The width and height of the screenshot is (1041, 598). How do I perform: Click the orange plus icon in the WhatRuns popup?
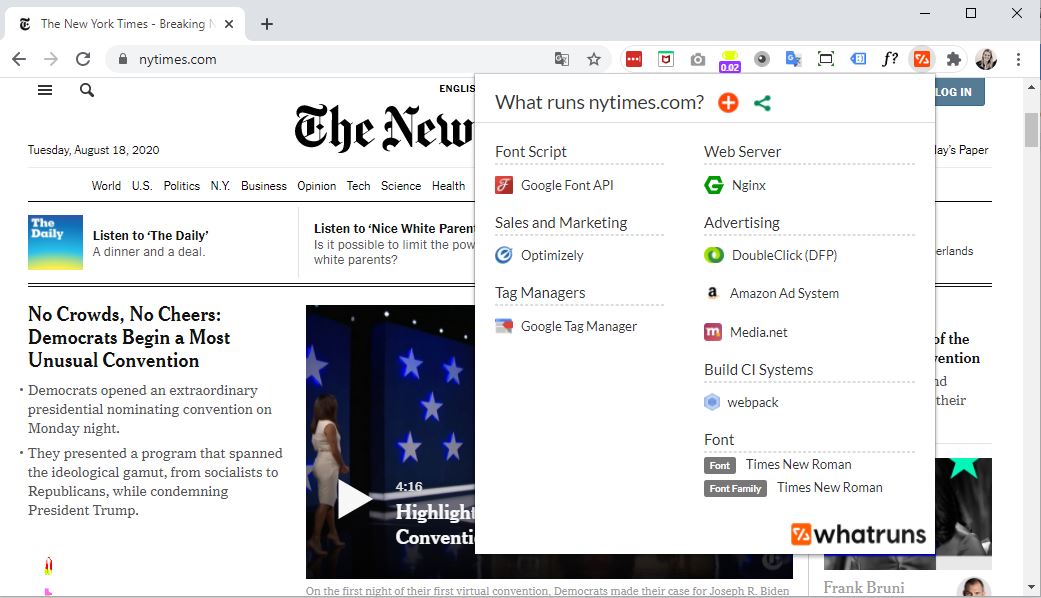click(x=728, y=103)
